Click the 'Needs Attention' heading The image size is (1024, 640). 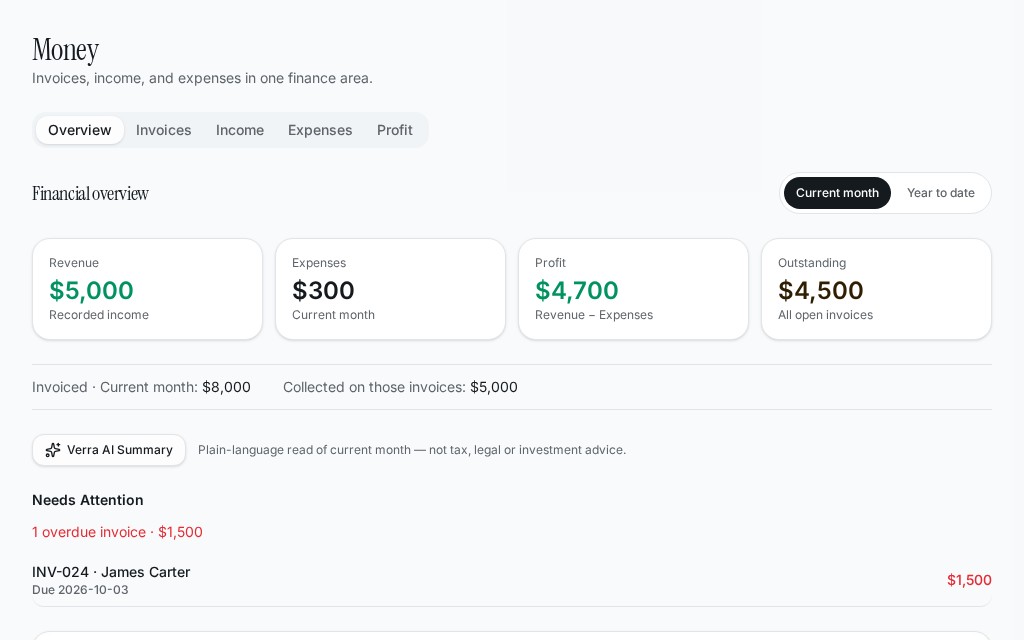pyautogui.click(x=88, y=500)
